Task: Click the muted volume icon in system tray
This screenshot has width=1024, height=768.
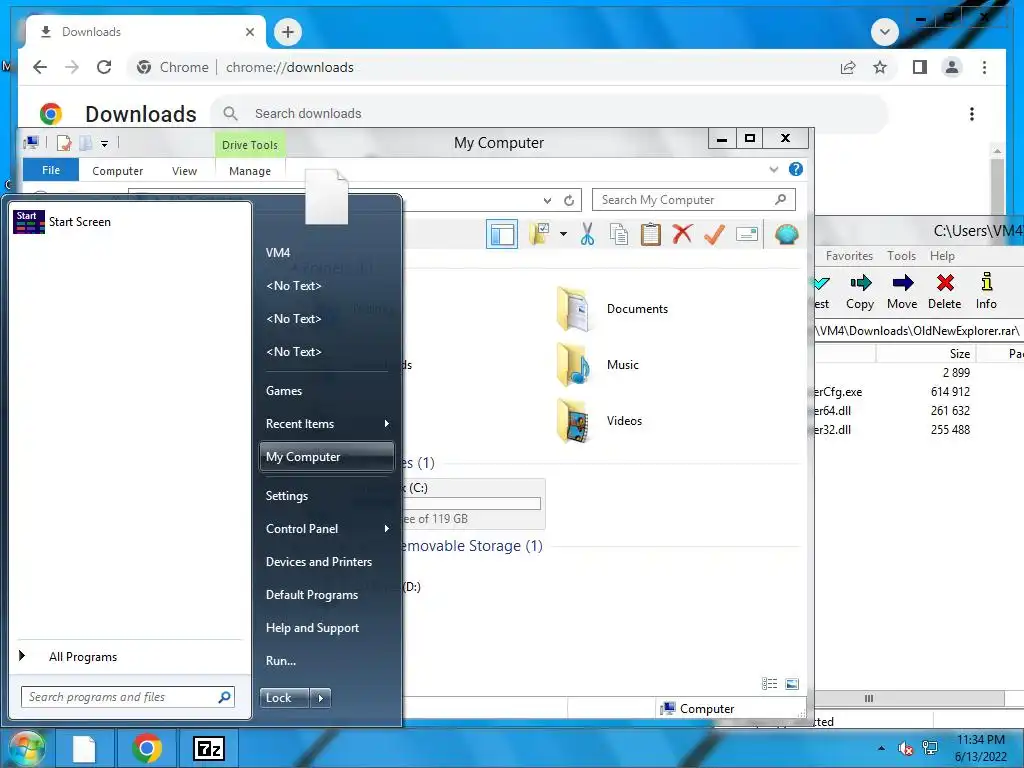Action: click(x=905, y=748)
